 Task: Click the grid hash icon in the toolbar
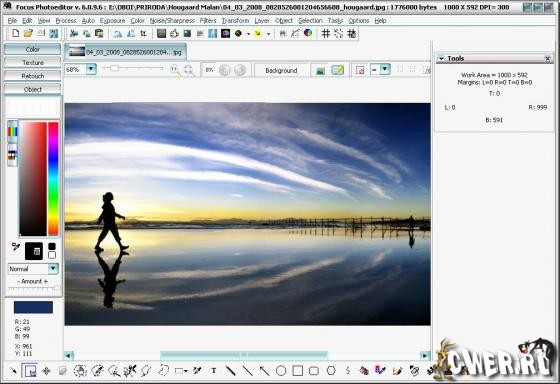325,34
